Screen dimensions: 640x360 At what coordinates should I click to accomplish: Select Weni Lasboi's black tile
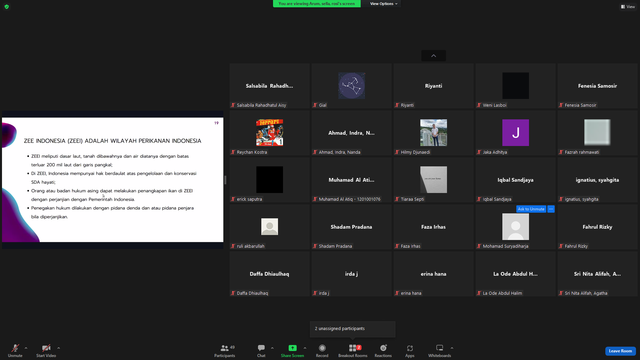pyautogui.click(x=516, y=86)
